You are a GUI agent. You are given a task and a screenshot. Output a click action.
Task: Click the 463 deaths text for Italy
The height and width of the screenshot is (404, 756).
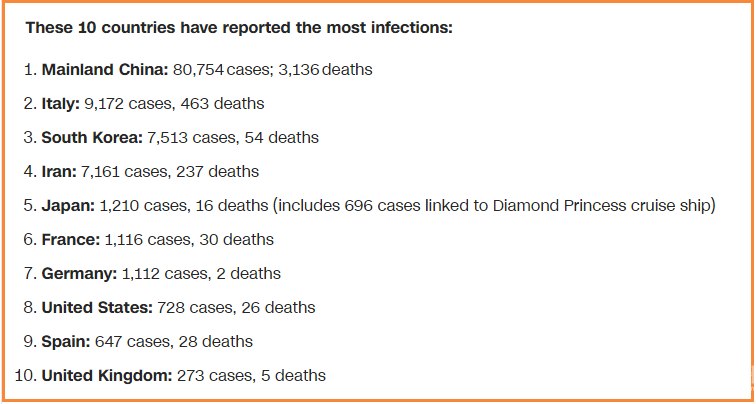coord(222,104)
